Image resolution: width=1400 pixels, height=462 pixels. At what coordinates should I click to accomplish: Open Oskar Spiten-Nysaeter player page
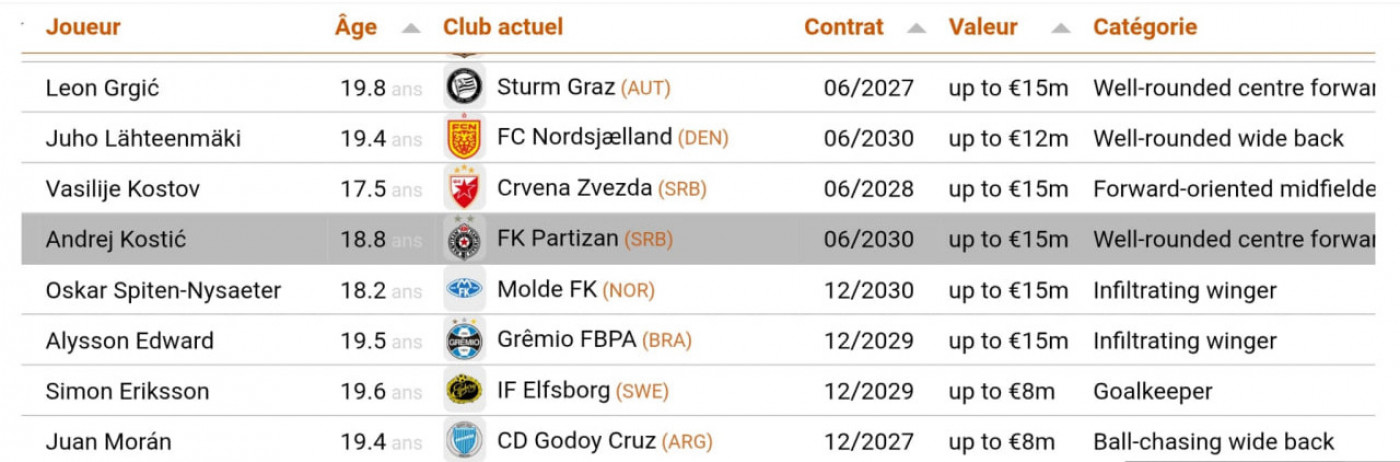(x=163, y=291)
